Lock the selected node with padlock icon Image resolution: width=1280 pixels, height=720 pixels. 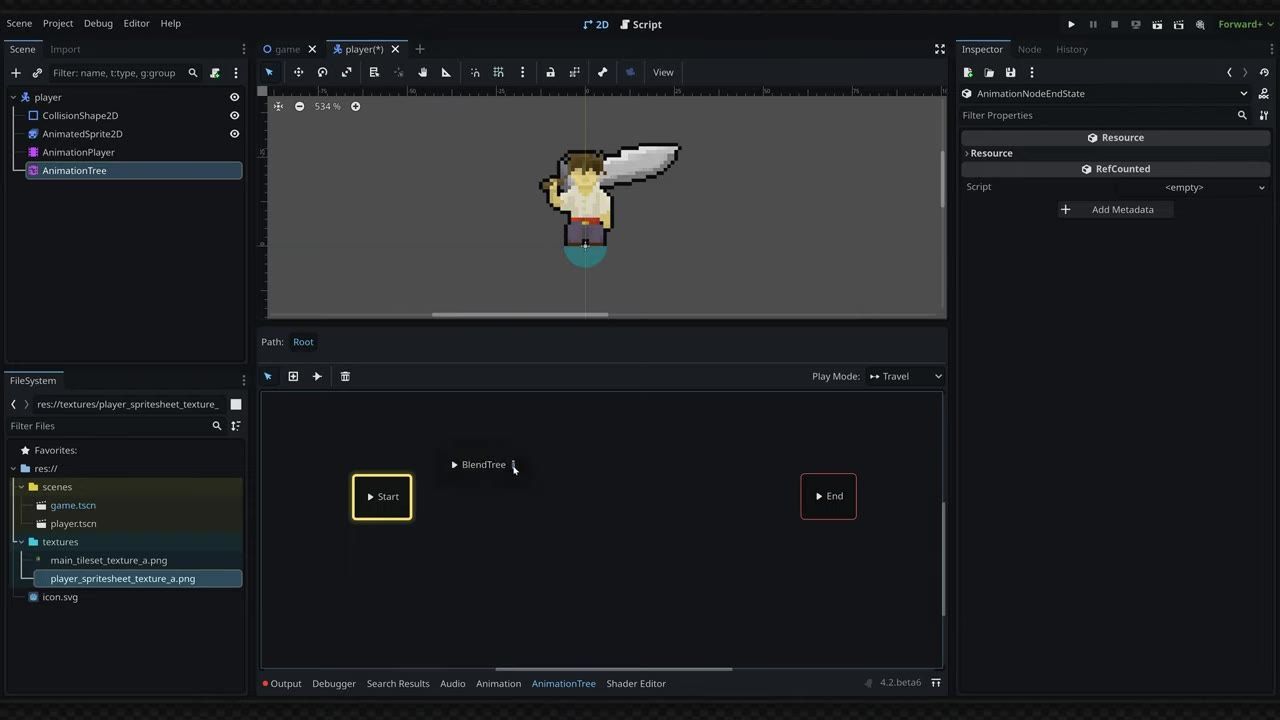(550, 72)
